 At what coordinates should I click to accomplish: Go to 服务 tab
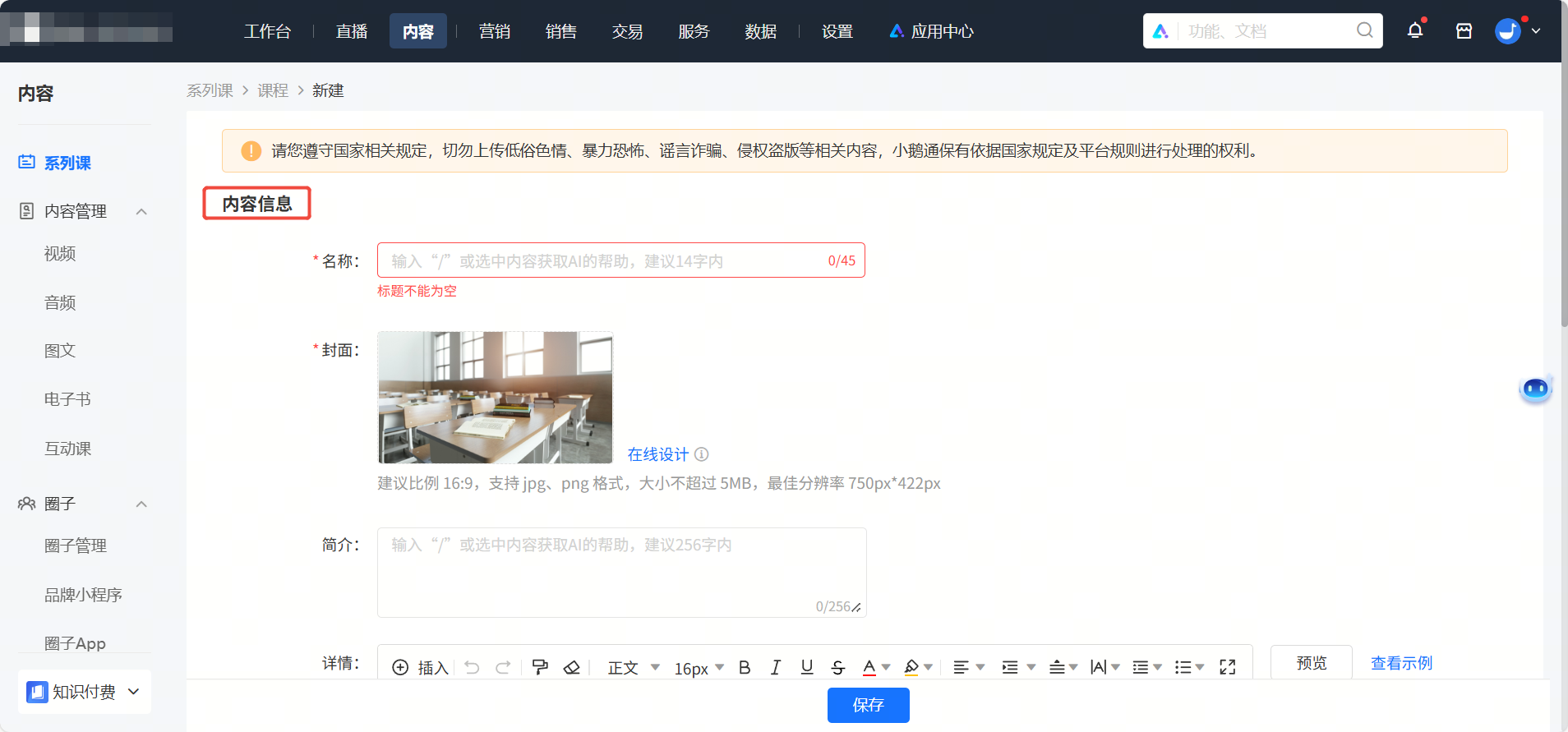coord(694,31)
